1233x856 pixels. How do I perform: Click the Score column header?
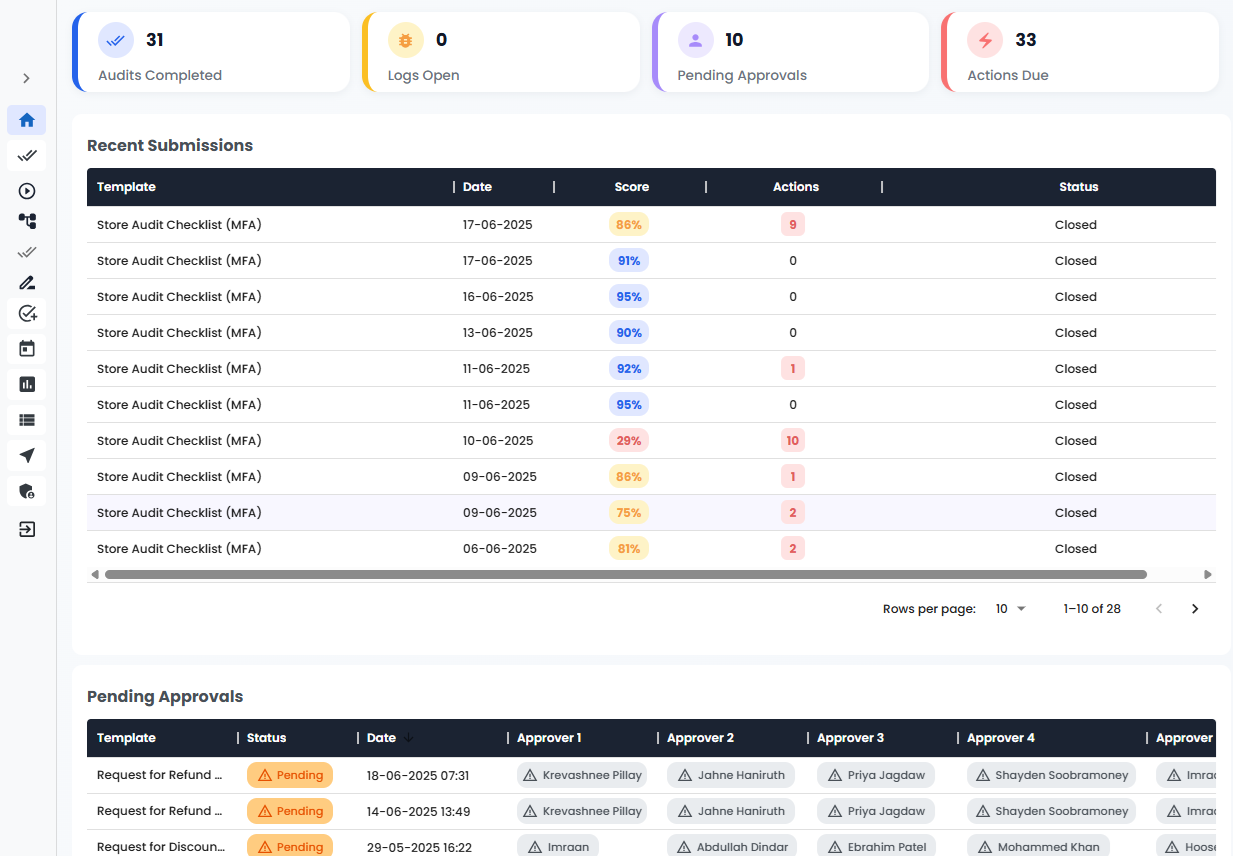click(631, 187)
